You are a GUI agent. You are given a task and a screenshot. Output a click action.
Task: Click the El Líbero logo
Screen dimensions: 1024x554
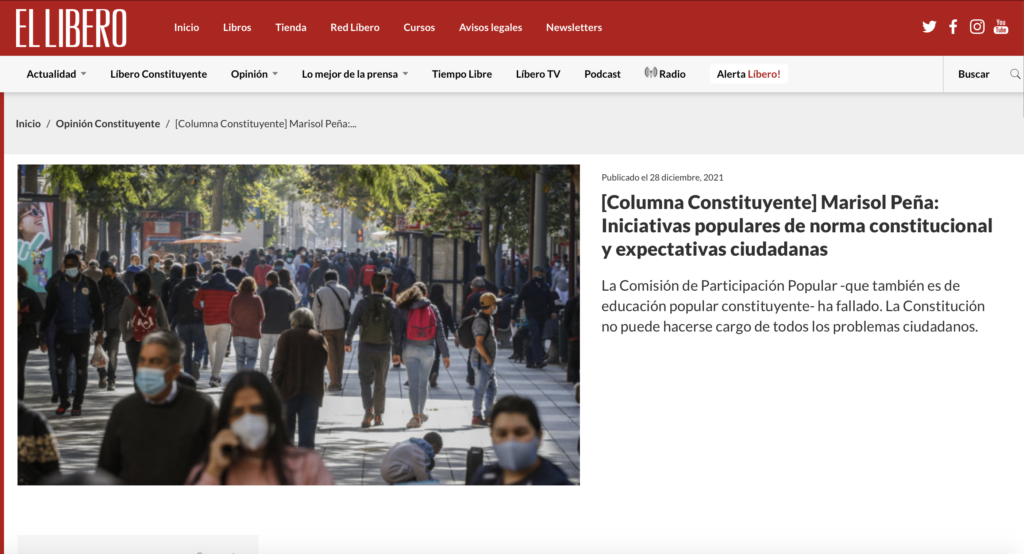point(71,28)
